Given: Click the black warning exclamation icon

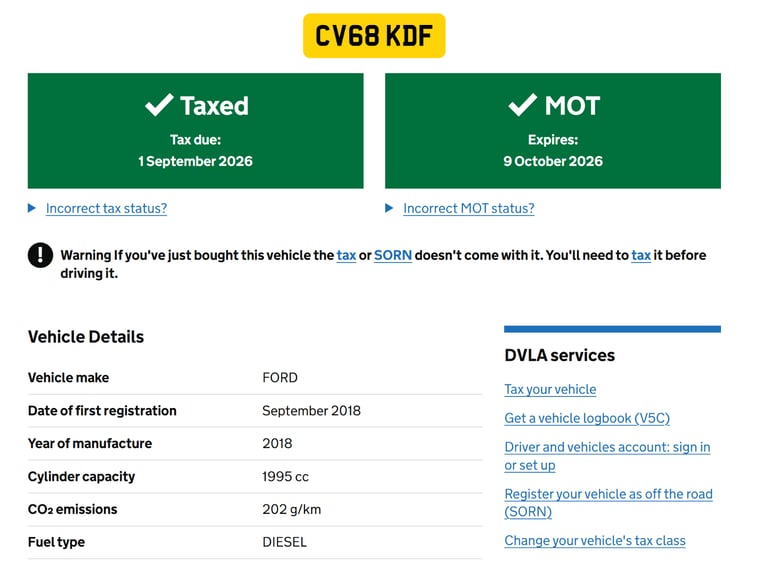Looking at the screenshot, I should [x=40, y=255].
